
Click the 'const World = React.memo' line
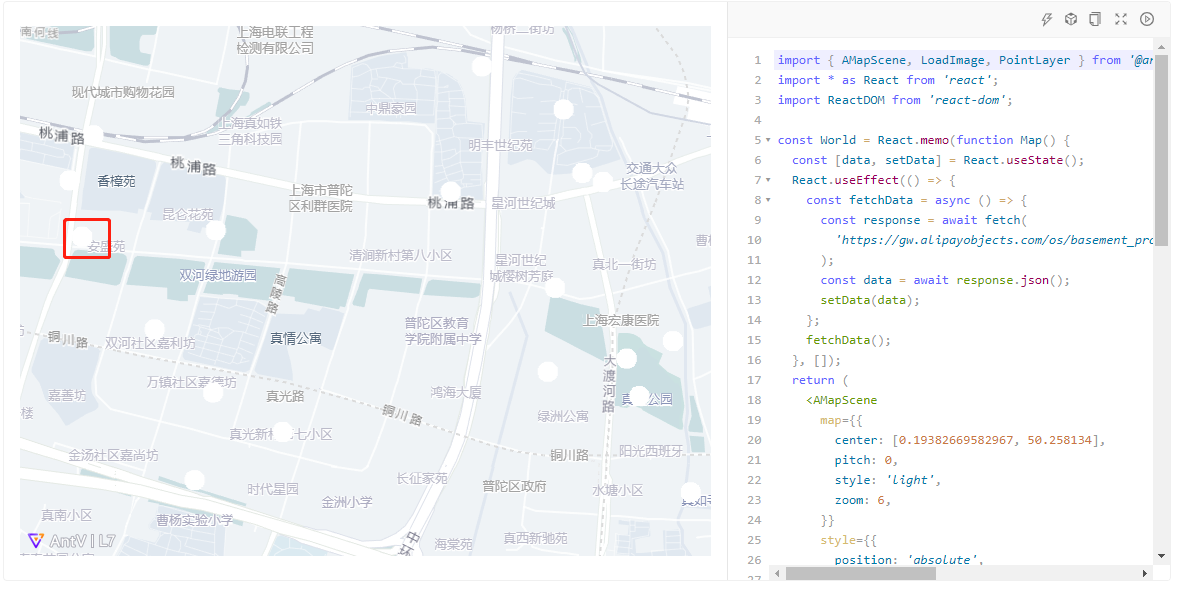pos(923,141)
